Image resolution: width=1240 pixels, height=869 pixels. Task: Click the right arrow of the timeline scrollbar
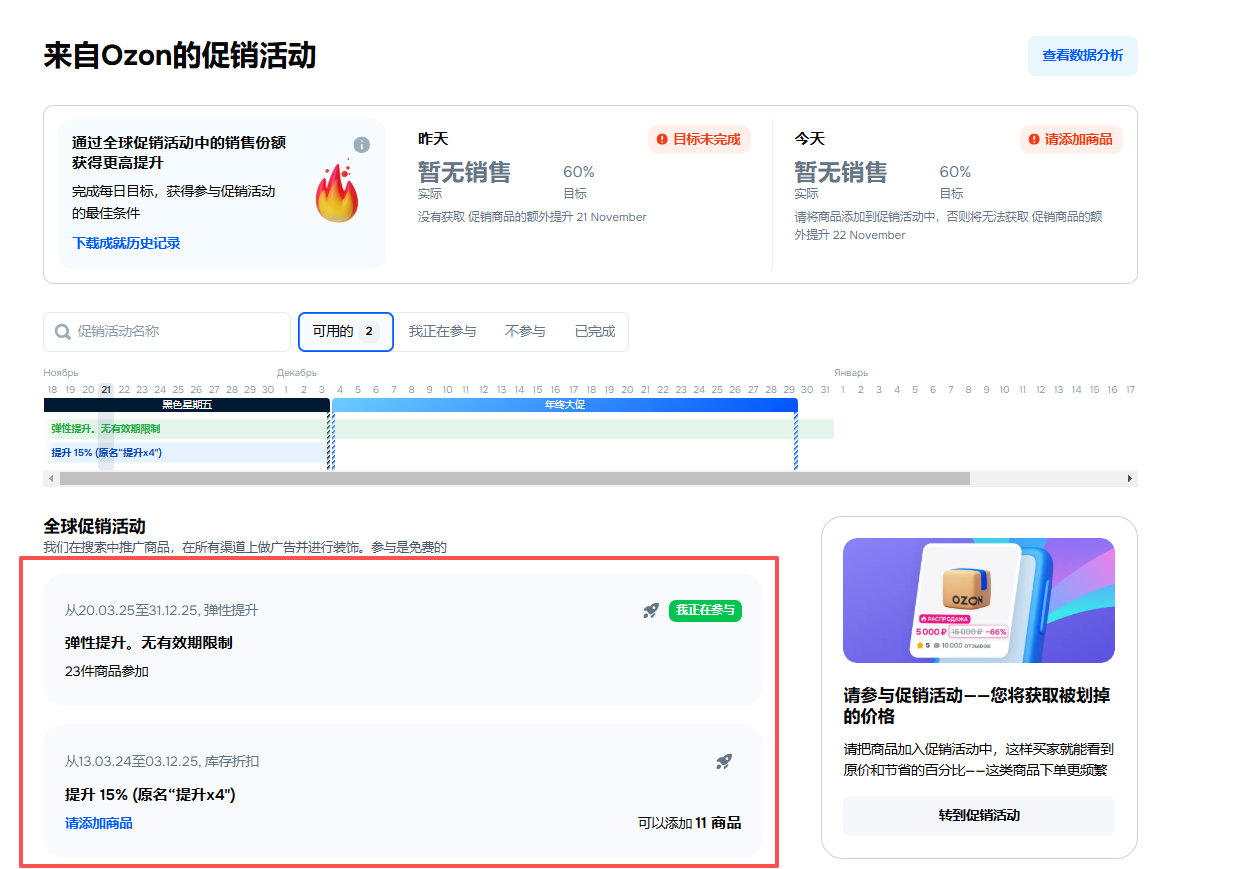point(1130,479)
